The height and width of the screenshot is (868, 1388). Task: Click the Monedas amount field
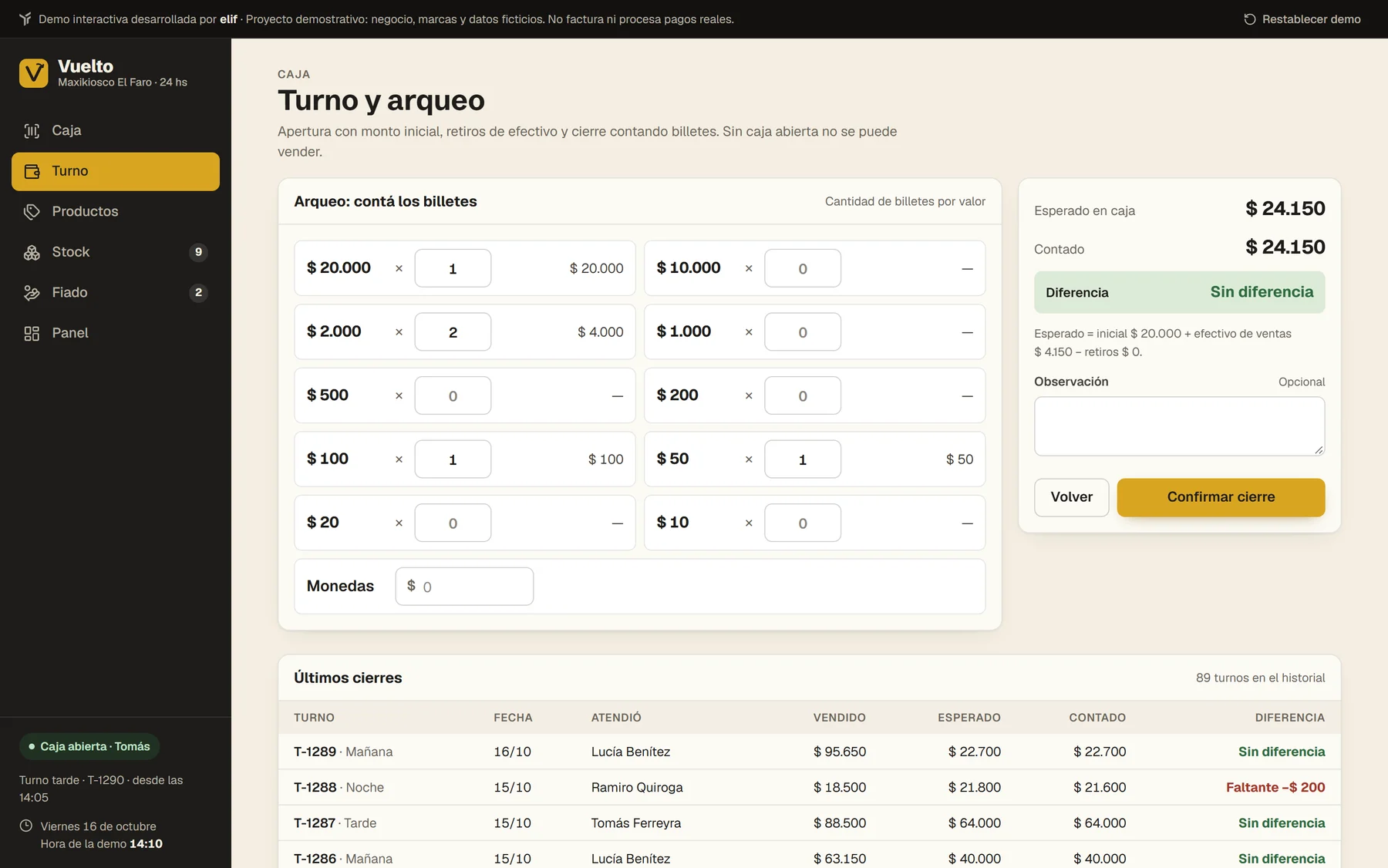coord(464,587)
